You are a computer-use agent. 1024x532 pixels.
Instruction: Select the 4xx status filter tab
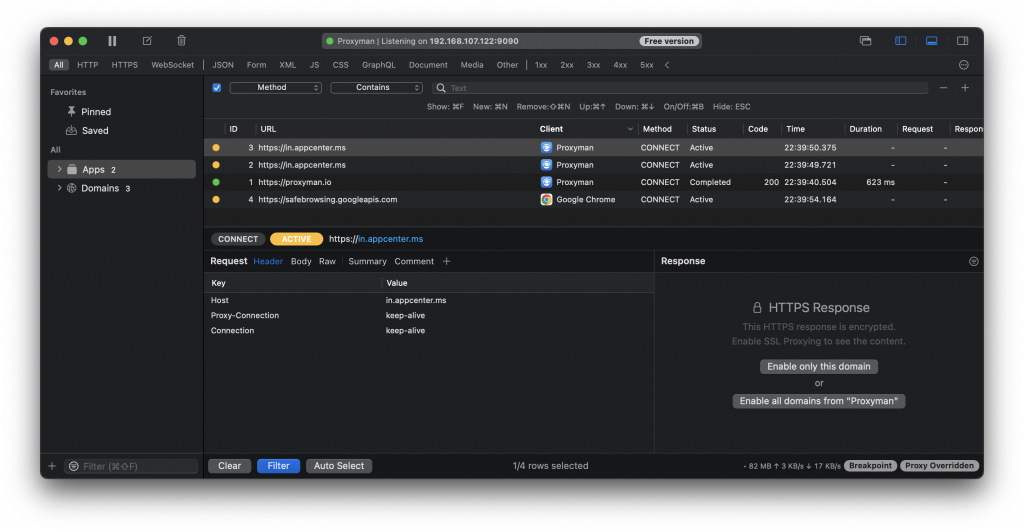pos(620,65)
